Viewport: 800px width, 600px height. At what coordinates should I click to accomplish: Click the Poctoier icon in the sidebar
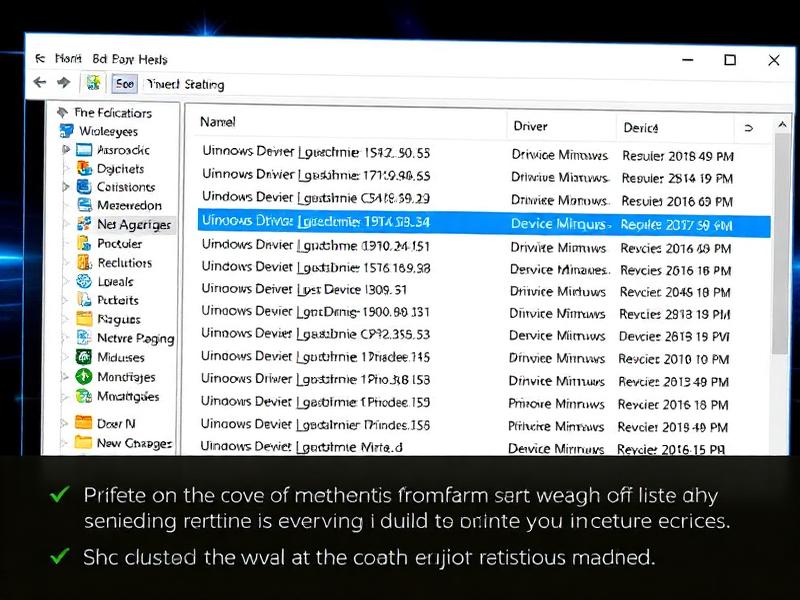(x=84, y=243)
